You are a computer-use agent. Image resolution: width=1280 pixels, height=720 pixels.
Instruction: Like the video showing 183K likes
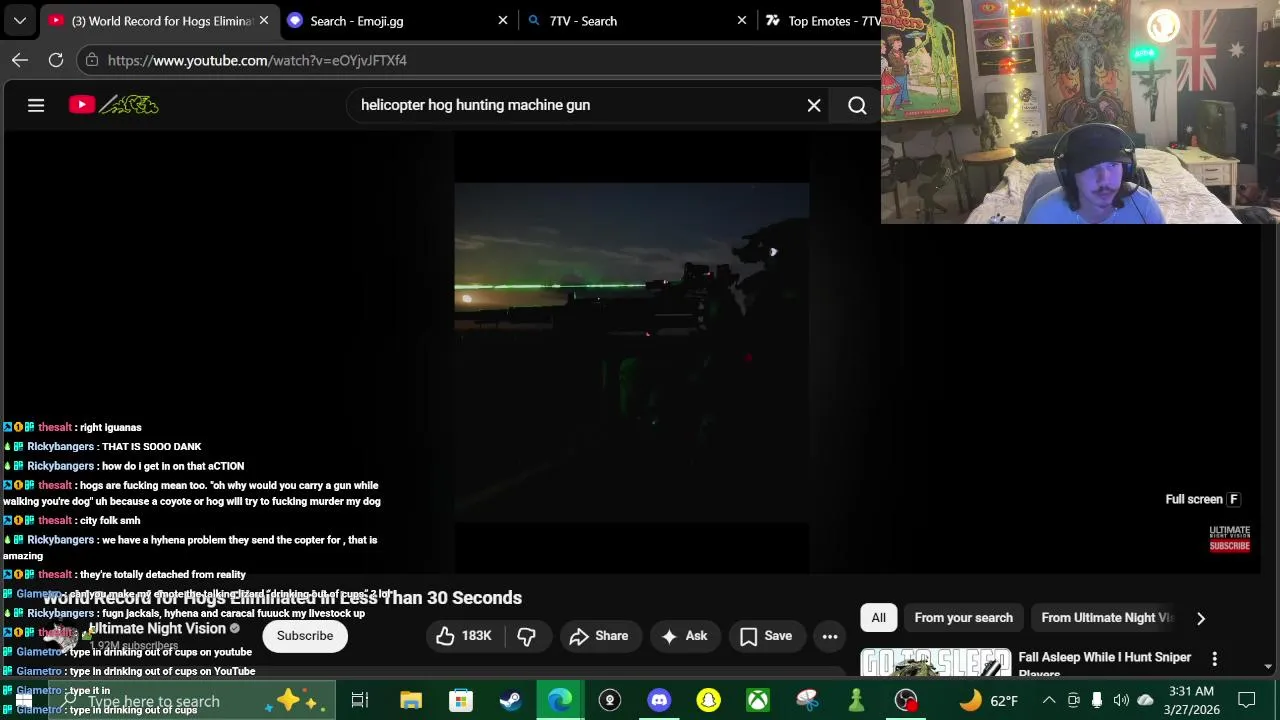(x=463, y=636)
